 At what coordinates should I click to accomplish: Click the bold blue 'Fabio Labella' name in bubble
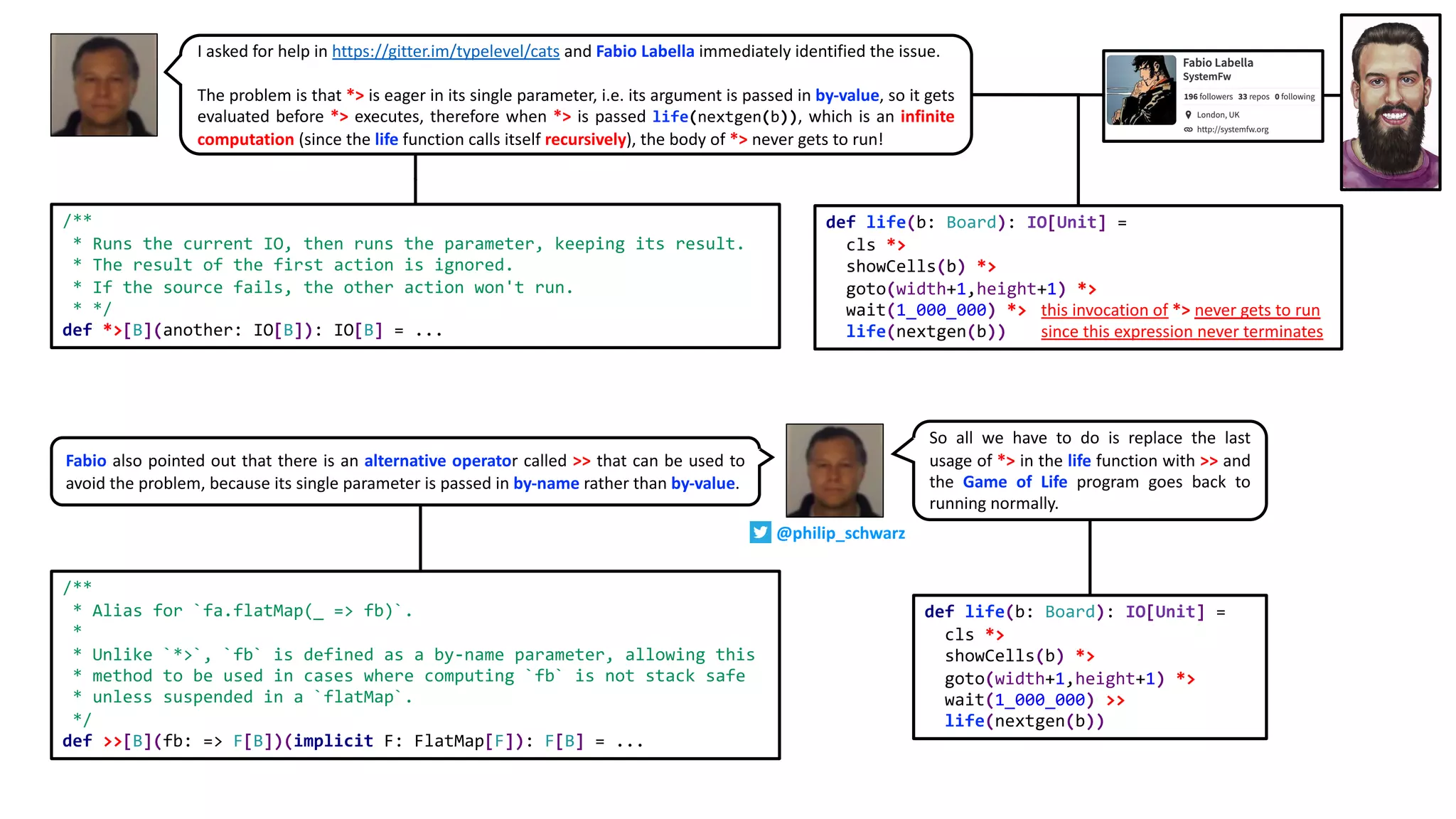[x=644, y=51]
